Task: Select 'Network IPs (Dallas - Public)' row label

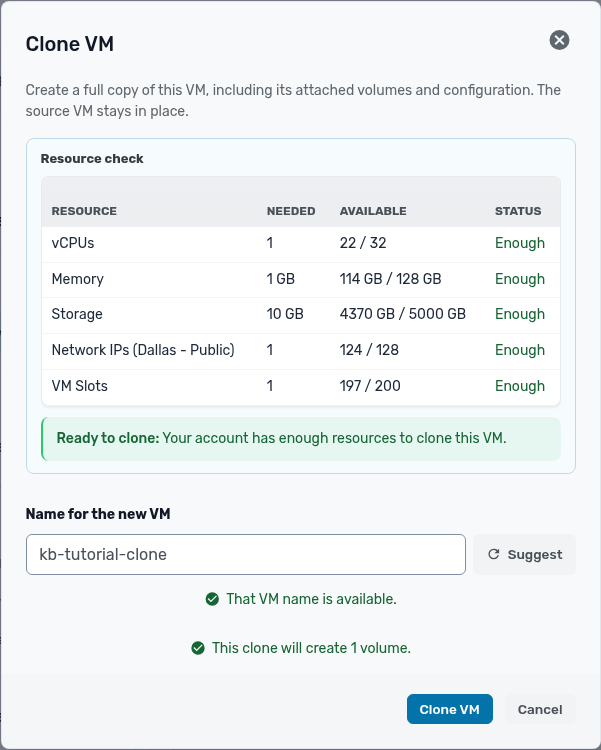Action: pyautogui.click(x=143, y=350)
